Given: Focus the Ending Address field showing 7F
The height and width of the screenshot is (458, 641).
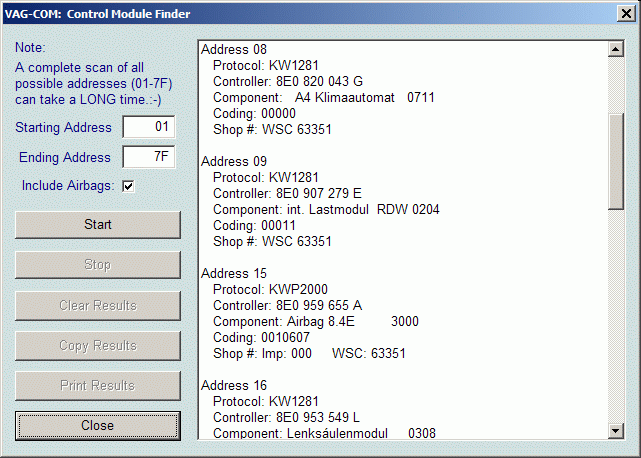Looking at the screenshot, I should coord(148,157).
